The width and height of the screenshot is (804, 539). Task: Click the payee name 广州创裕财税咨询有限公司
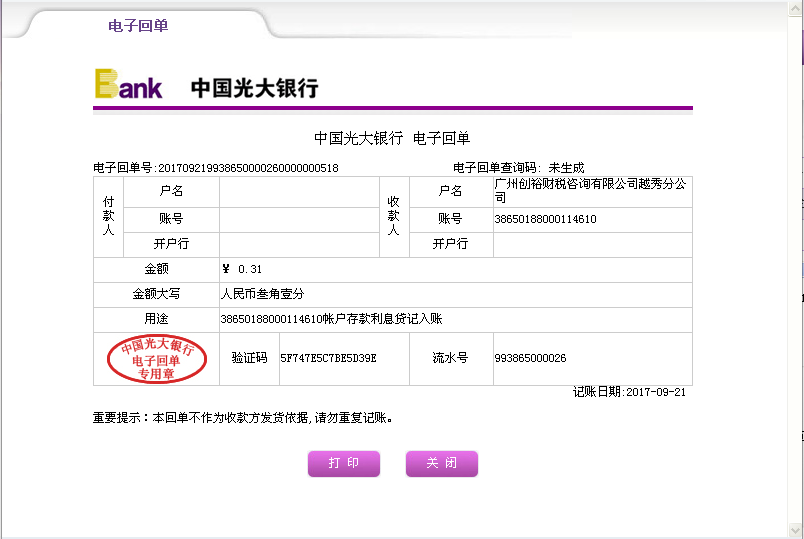pos(590,190)
